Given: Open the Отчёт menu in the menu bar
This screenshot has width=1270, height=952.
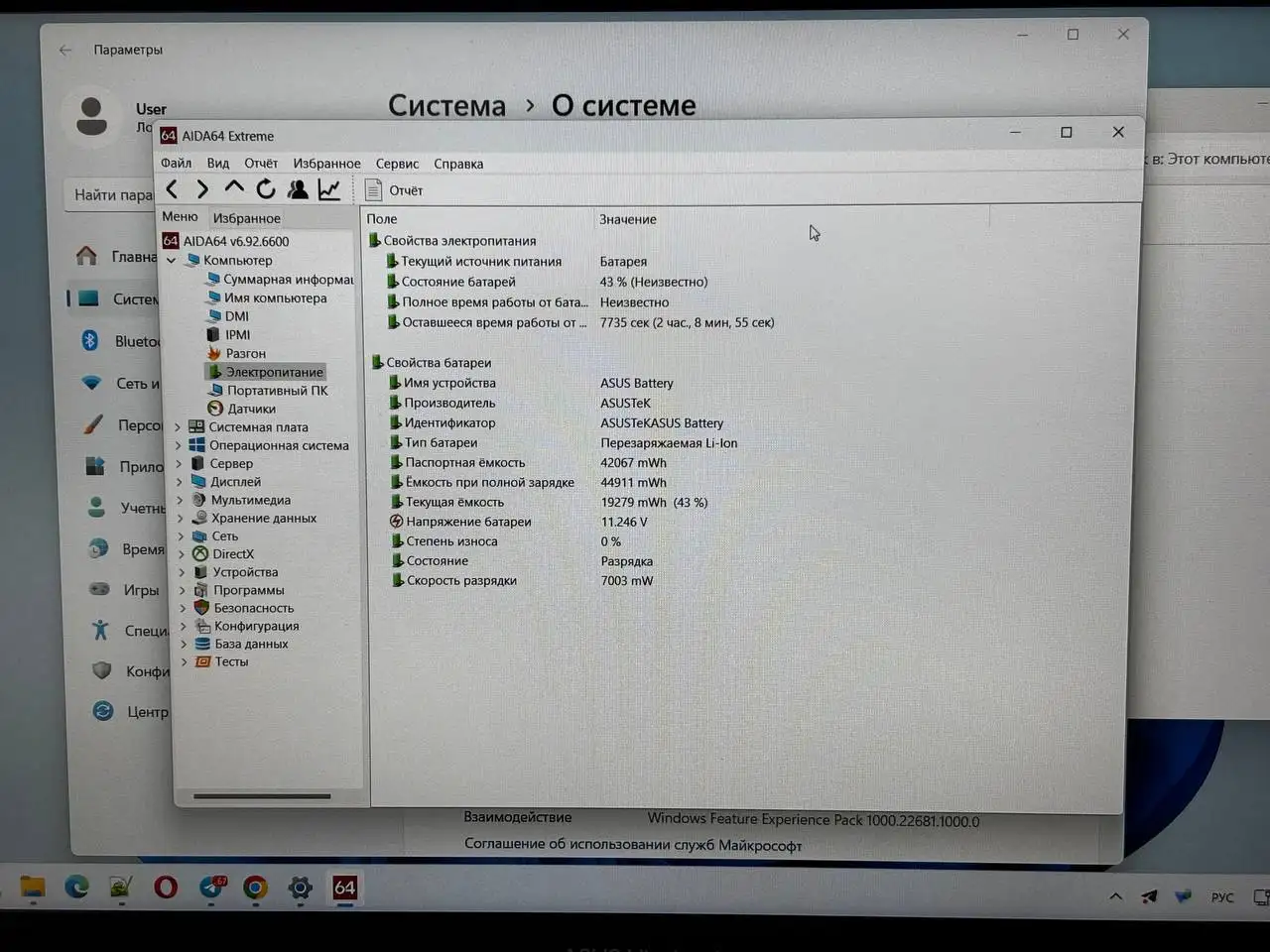Looking at the screenshot, I should [x=261, y=164].
